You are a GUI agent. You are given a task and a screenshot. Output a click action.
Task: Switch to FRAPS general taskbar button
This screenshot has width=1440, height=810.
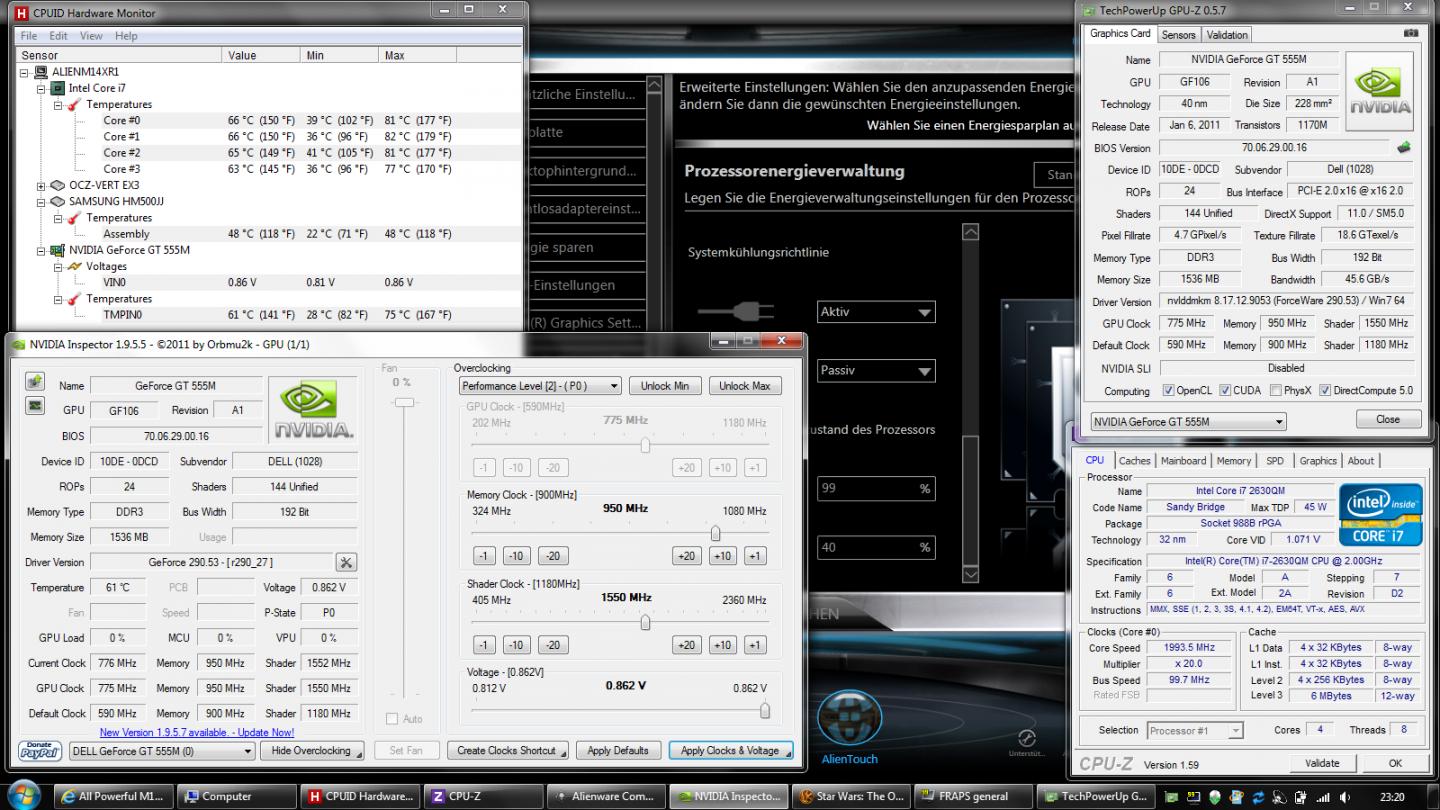973,796
